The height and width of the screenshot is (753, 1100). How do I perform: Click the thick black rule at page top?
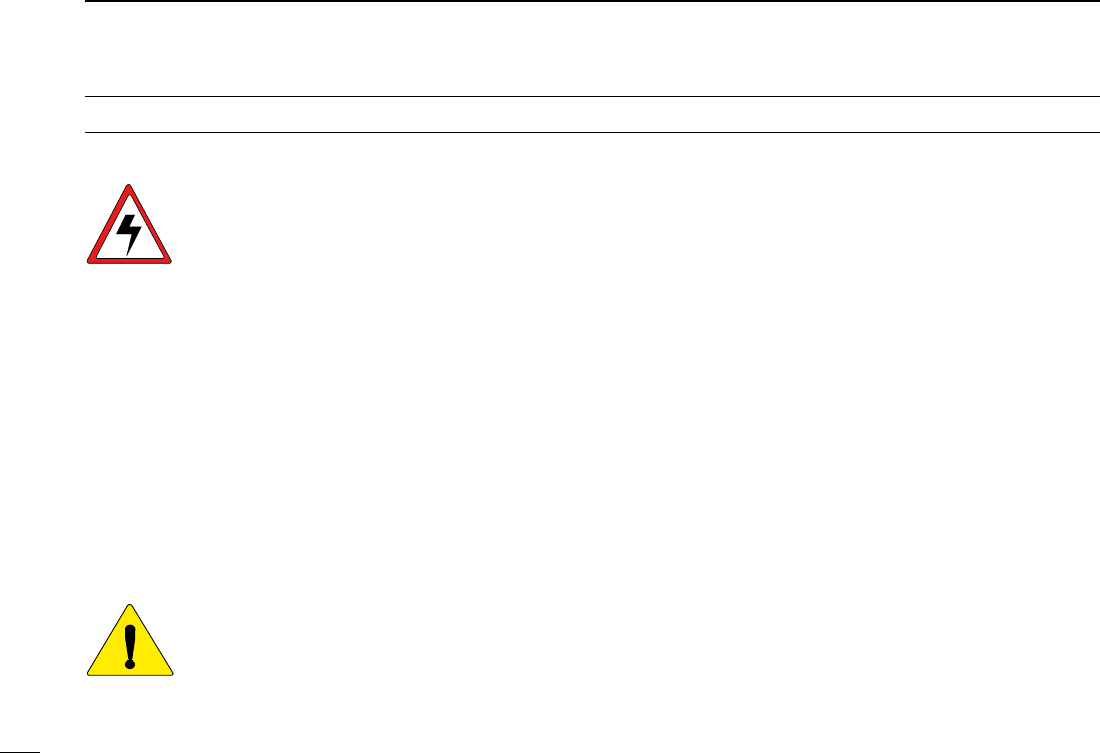[592, 1]
